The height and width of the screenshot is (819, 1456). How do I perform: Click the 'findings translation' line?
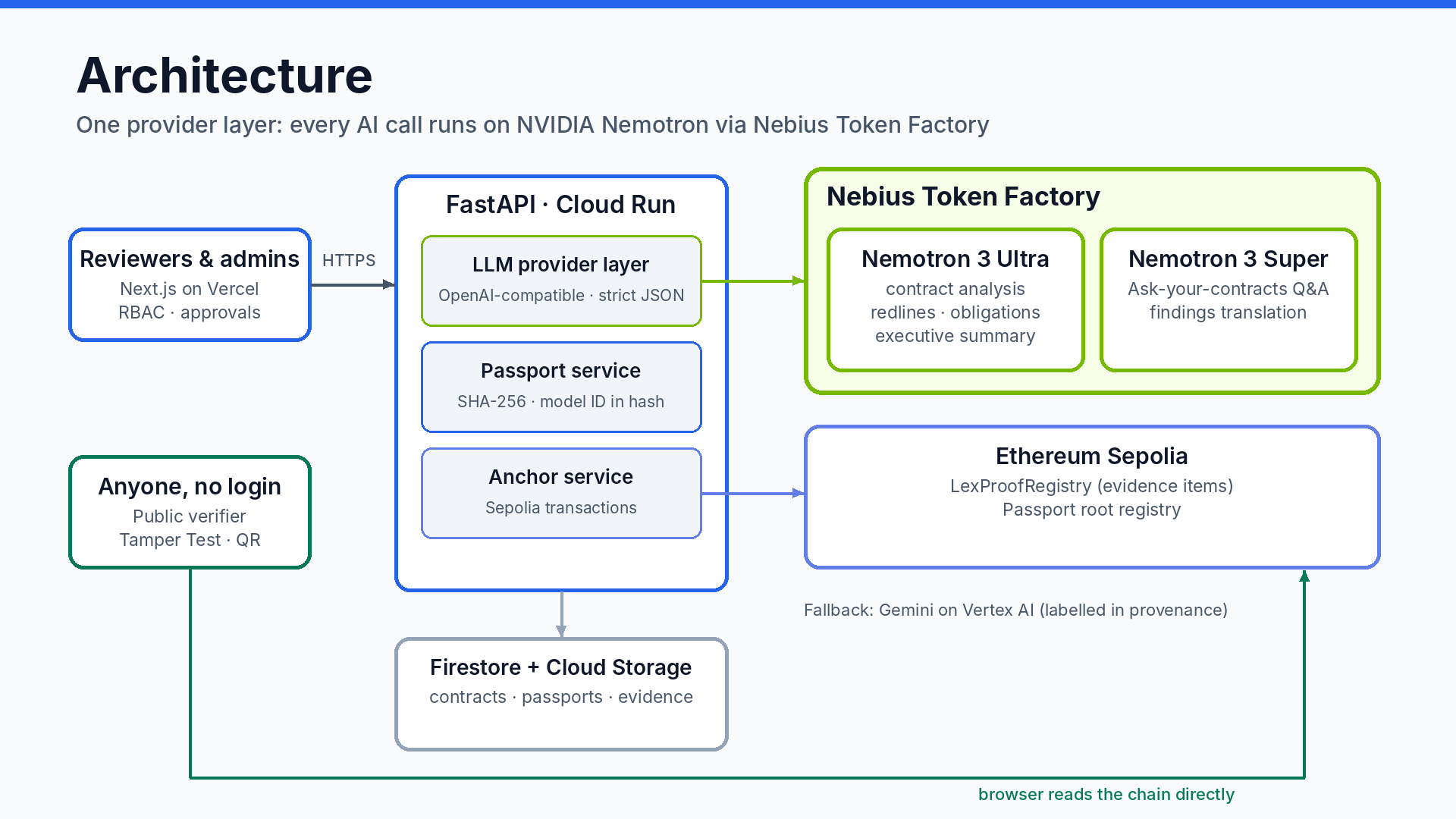click(x=1228, y=312)
